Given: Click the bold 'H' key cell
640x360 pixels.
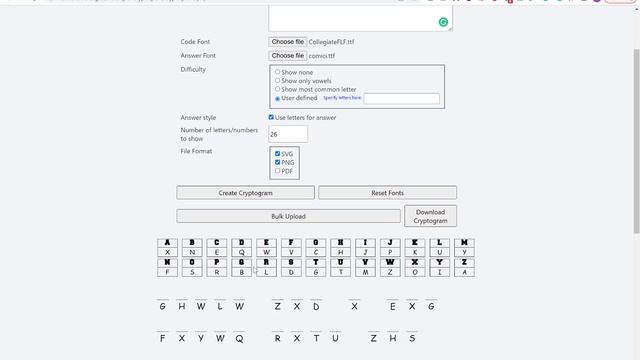Looking at the screenshot, I should coord(340,242).
